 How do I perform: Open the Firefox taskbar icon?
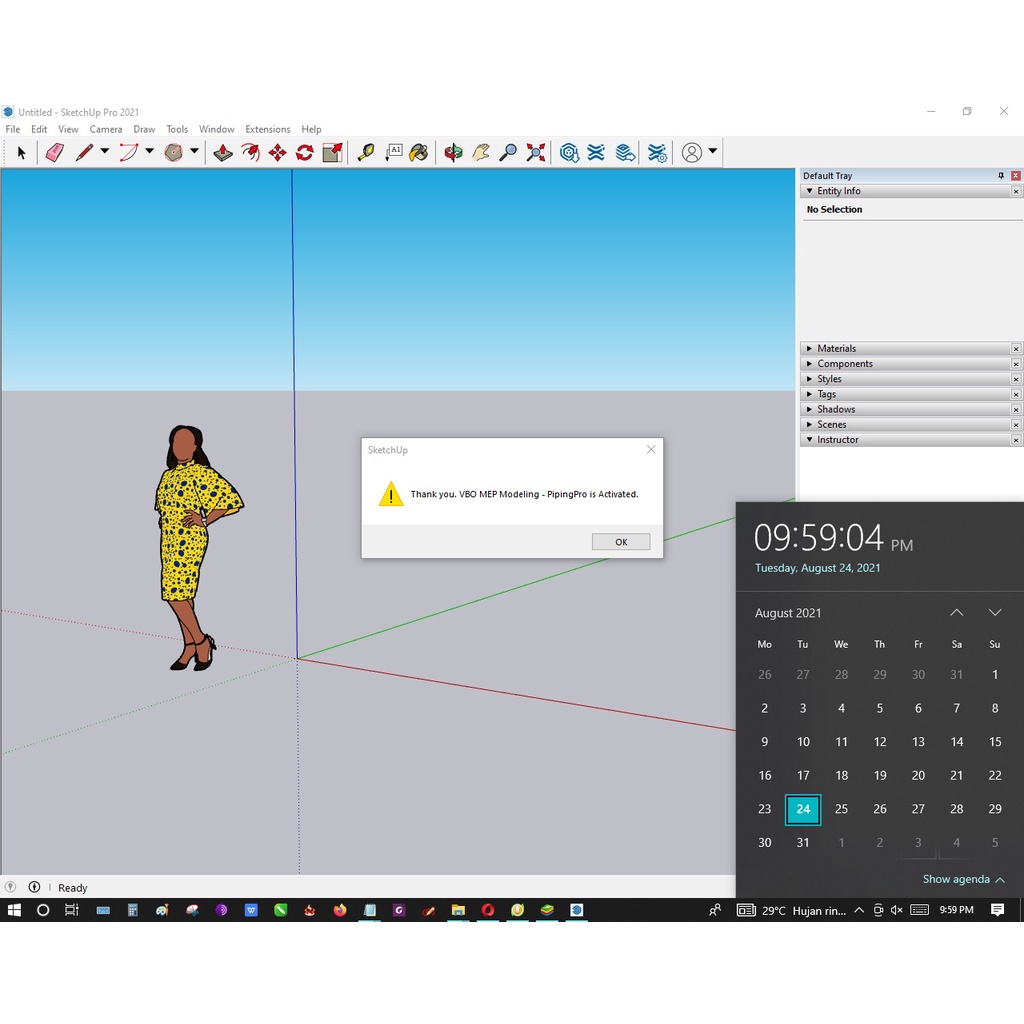[x=340, y=910]
